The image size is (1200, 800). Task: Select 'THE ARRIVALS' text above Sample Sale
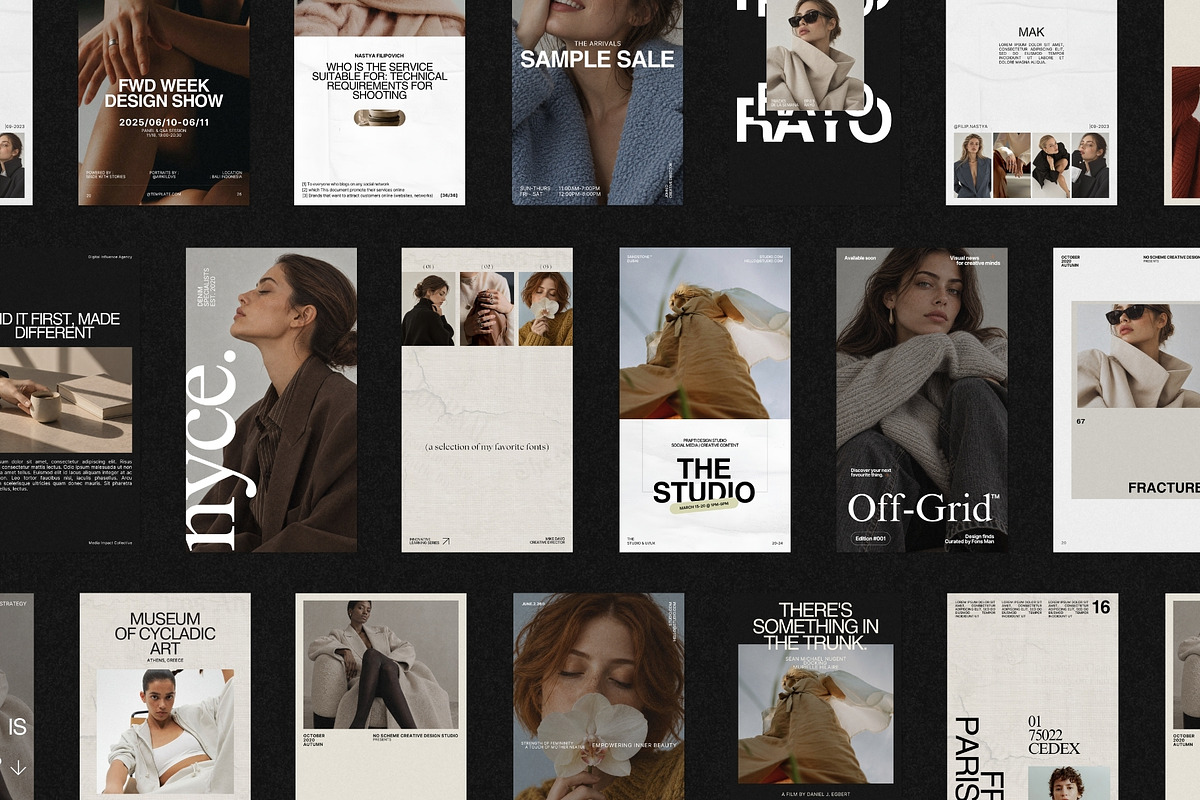596,43
